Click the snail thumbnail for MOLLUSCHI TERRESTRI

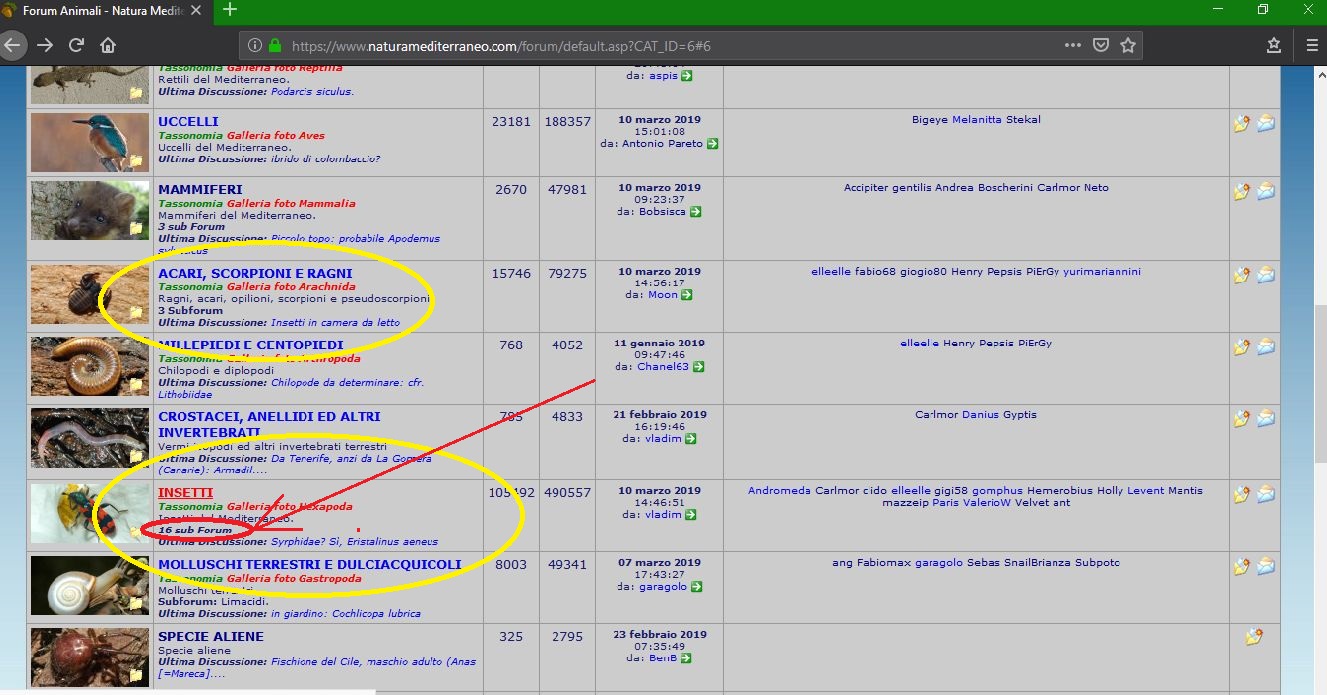coord(90,585)
